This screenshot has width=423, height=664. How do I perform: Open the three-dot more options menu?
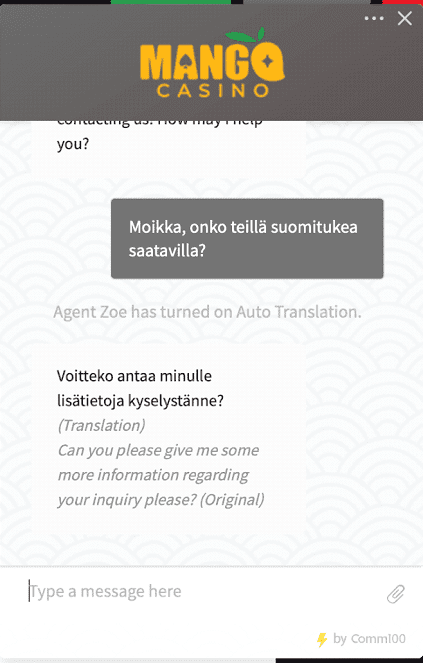pyautogui.click(x=374, y=18)
